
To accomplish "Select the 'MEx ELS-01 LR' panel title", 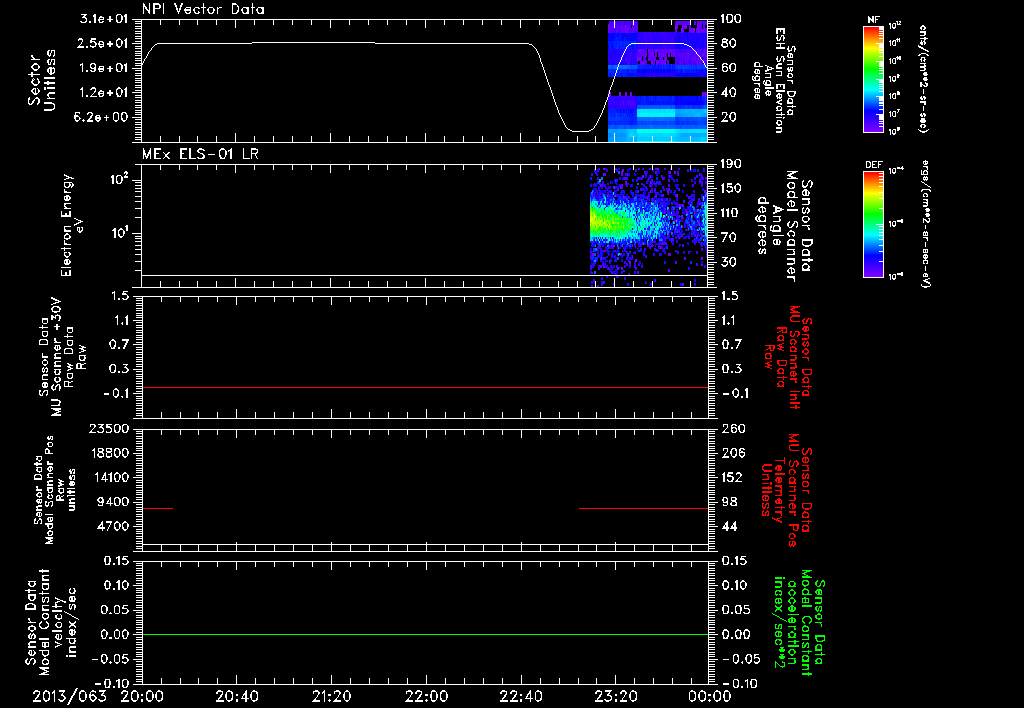I will pos(200,154).
